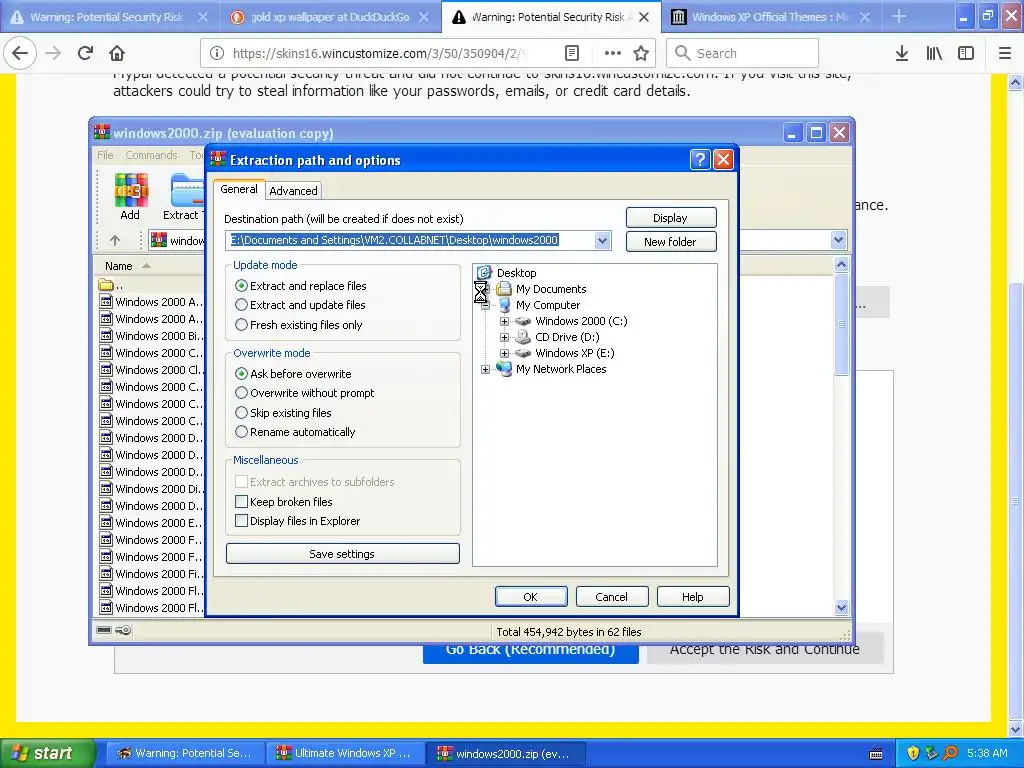Image resolution: width=1024 pixels, height=768 pixels.
Task: Open Ultimate Windows XP taskbar button
Action: pos(345,754)
